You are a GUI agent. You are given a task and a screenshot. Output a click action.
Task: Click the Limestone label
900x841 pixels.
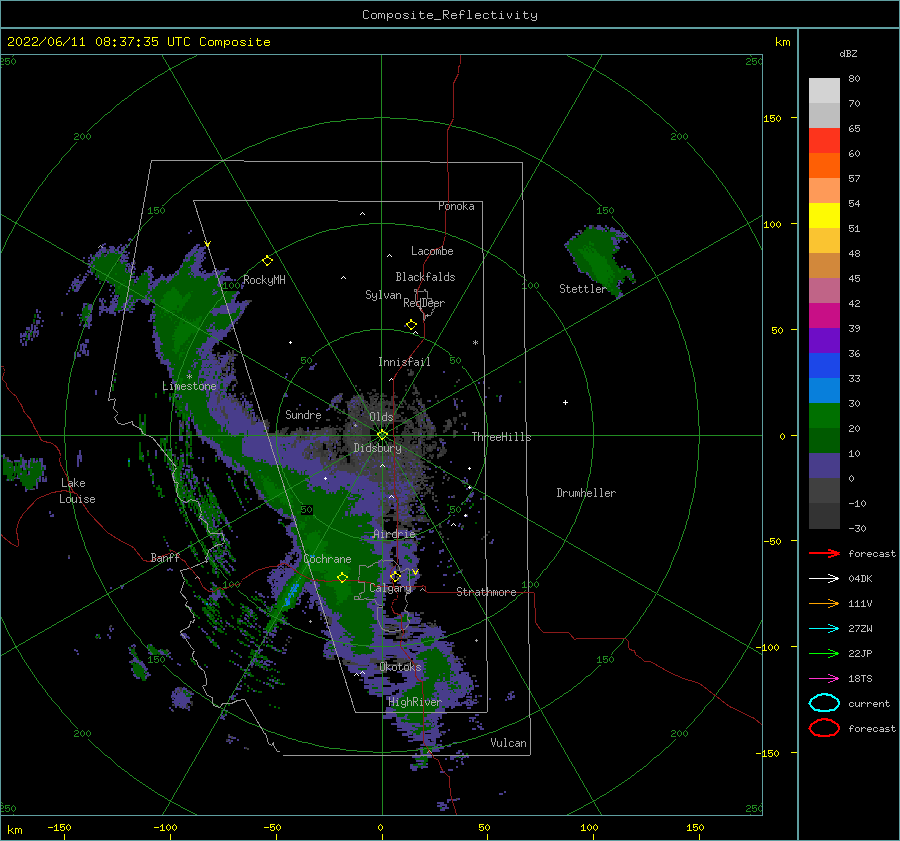tap(189, 386)
